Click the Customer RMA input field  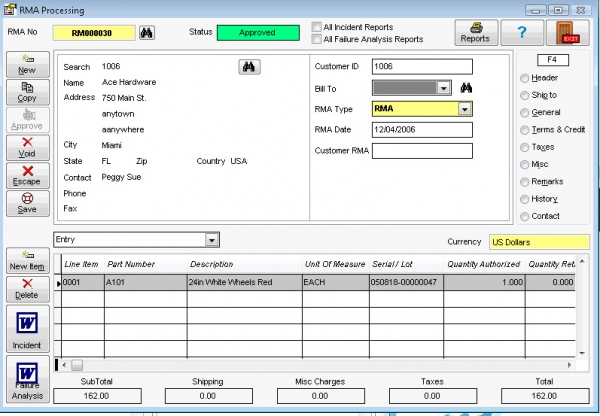coord(421,151)
